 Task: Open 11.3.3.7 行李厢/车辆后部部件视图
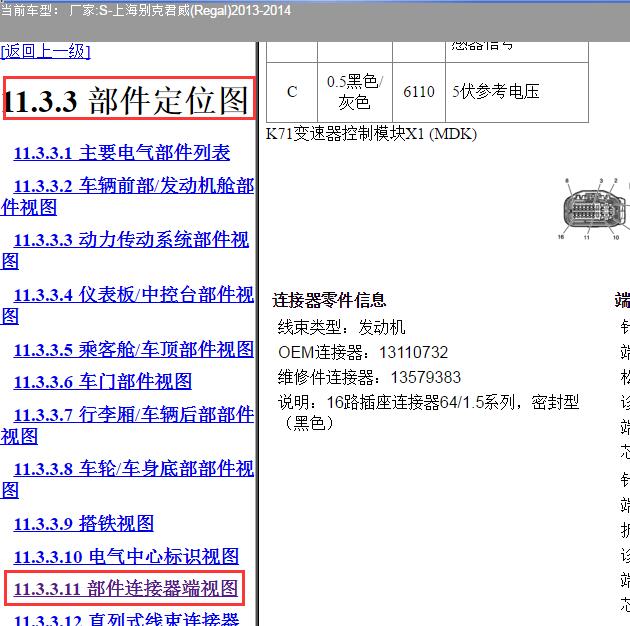pyautogui.click(x=127, y=425)
